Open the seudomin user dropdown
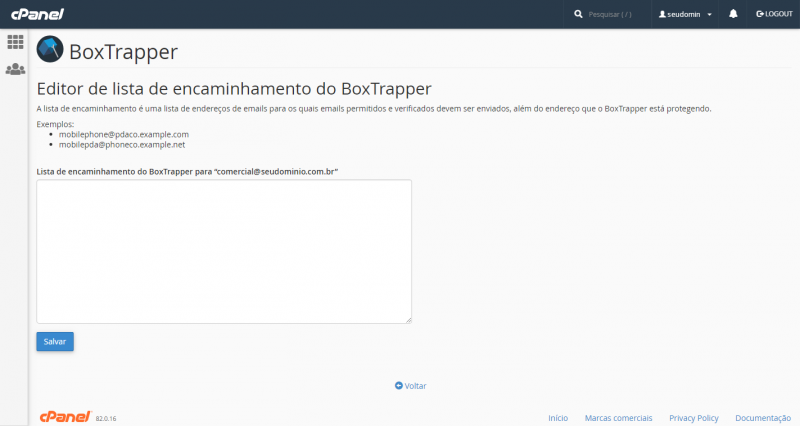 [685, 14]
